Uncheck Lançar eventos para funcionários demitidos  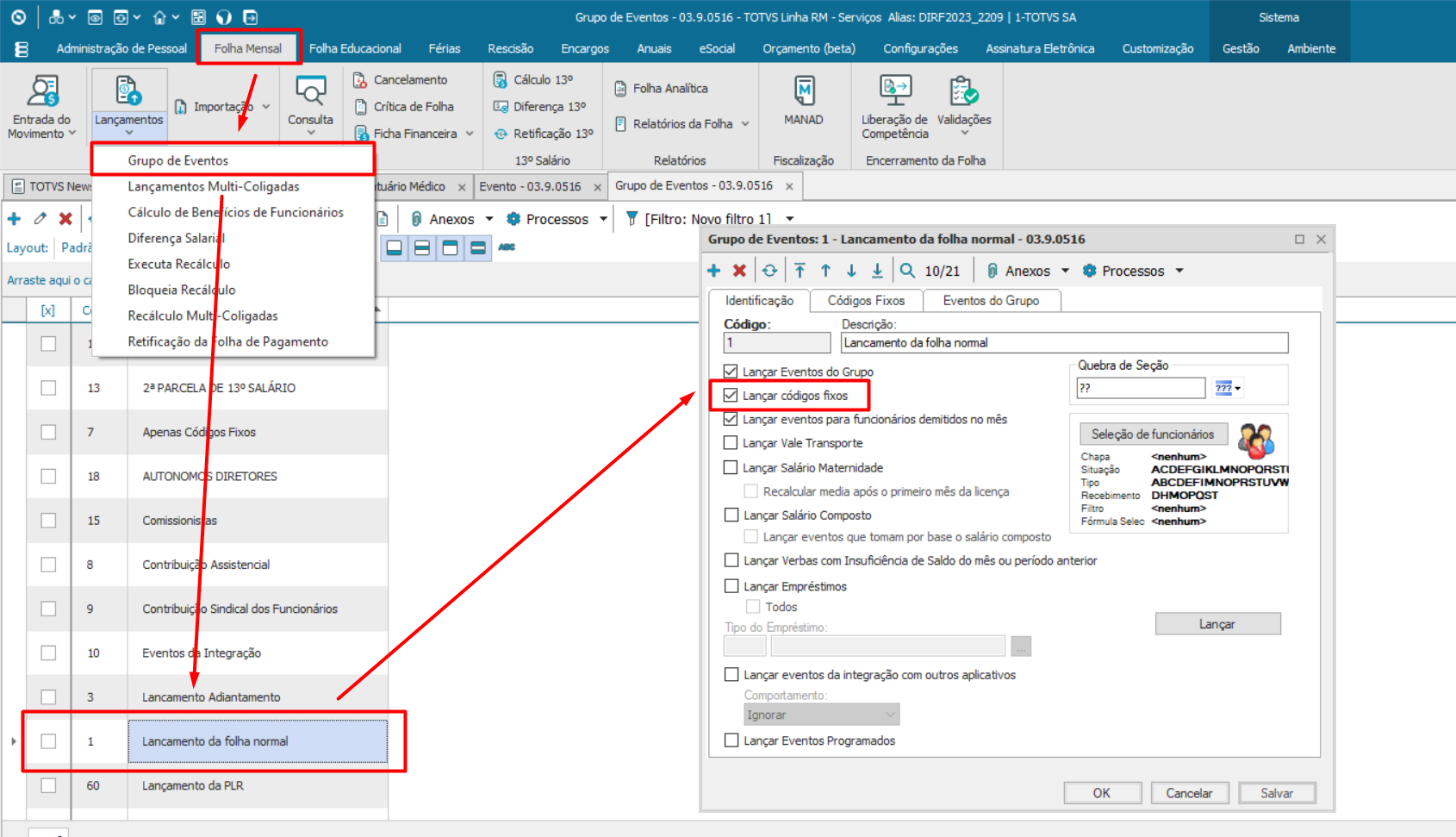tap(731, 419)
